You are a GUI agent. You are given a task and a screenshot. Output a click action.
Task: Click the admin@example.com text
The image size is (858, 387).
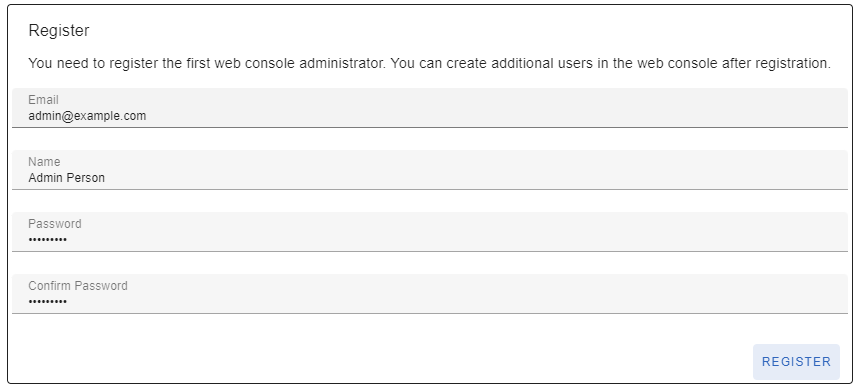click(x=87, y=116)
